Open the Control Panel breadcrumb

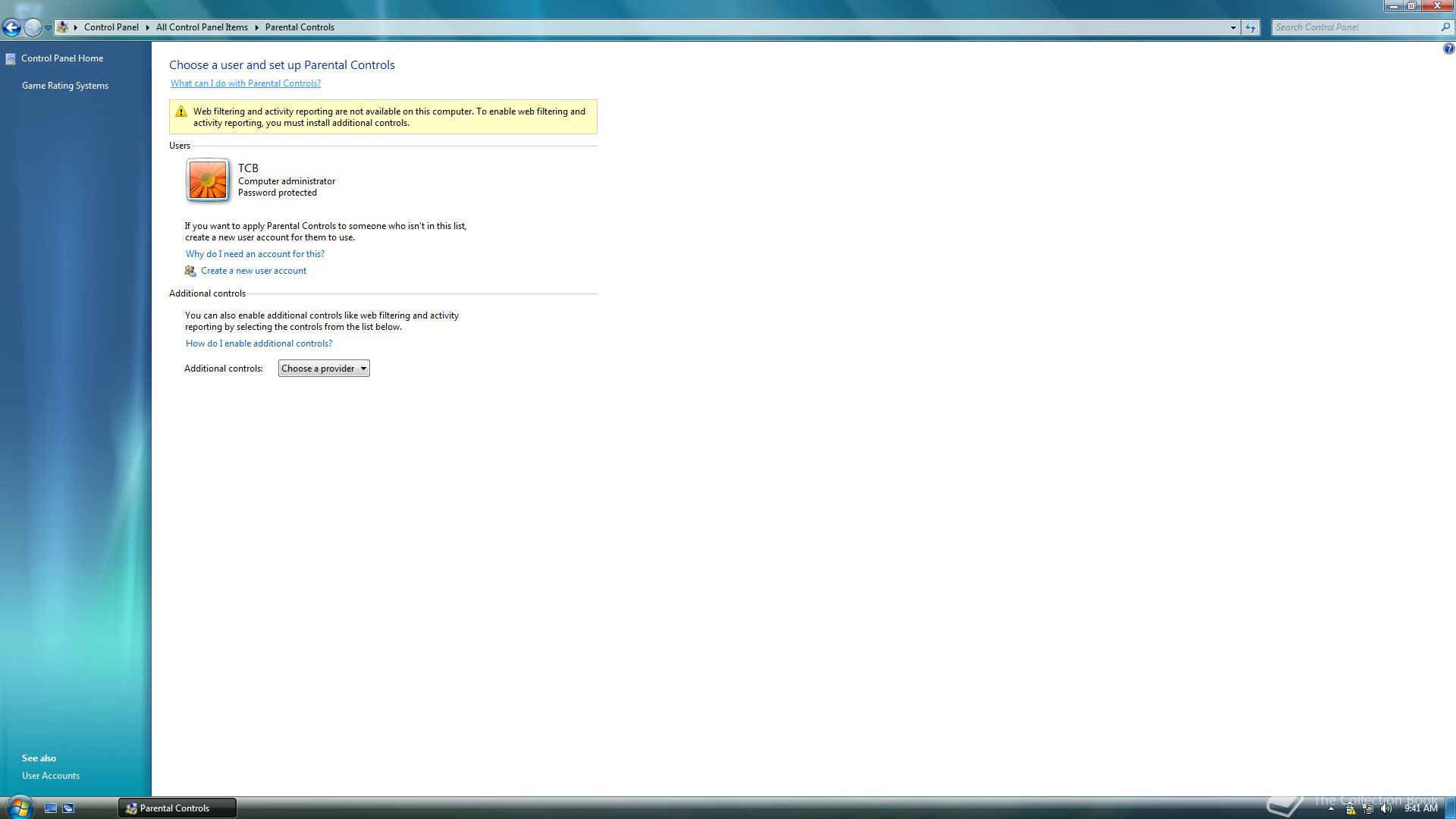click(111, 27)
